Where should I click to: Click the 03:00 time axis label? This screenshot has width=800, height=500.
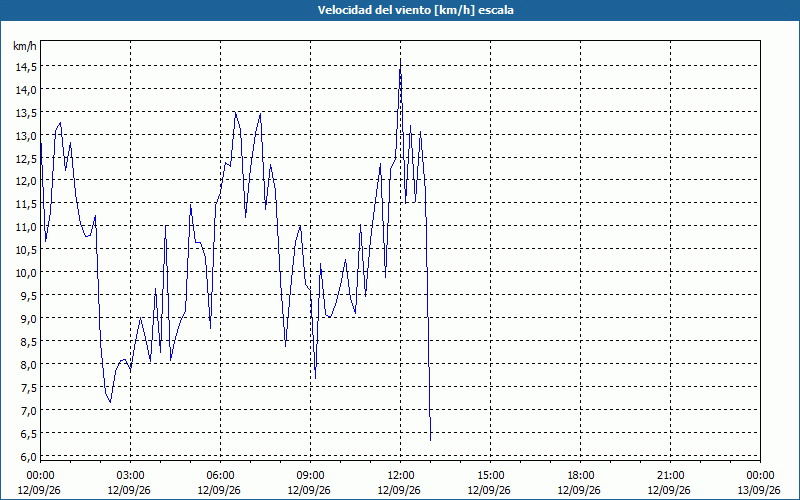130,476
